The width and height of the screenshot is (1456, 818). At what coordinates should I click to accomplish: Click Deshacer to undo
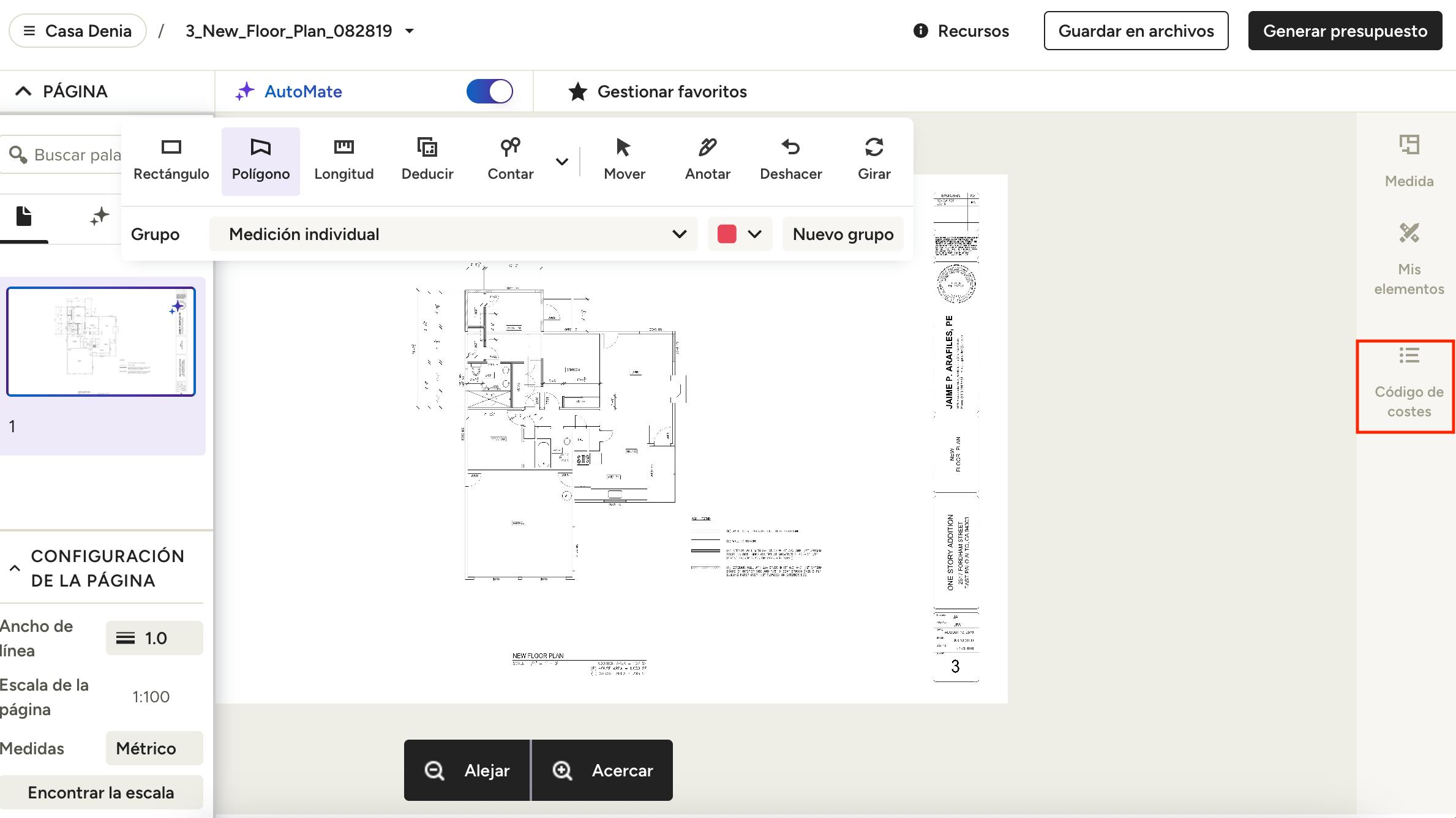[791, 161]
